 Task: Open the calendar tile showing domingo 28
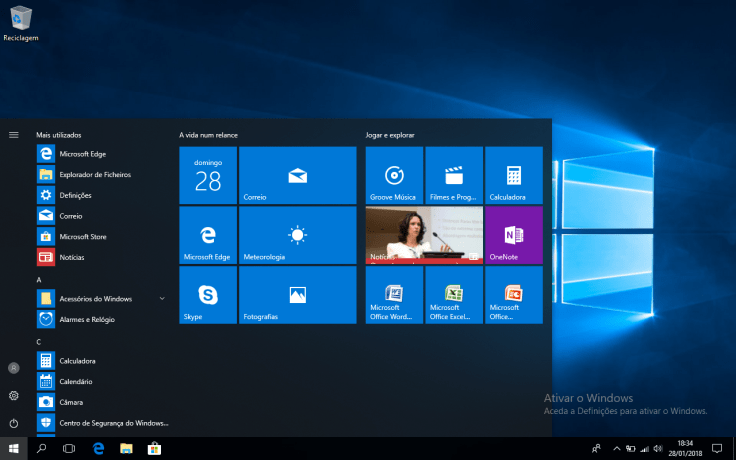[x=208, y=175]
